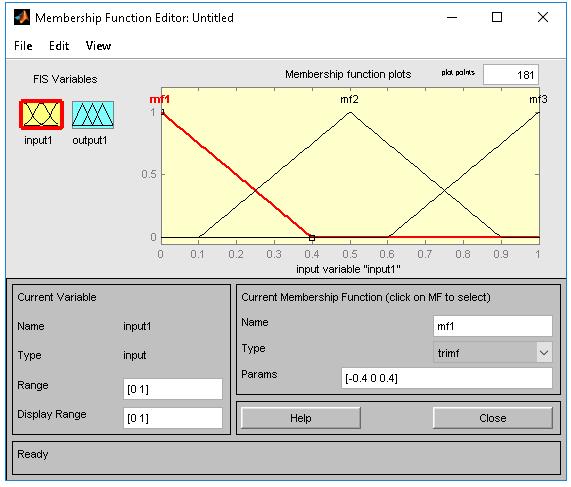
Task: Click the plot points input field
Action: (x=511, y=75)
